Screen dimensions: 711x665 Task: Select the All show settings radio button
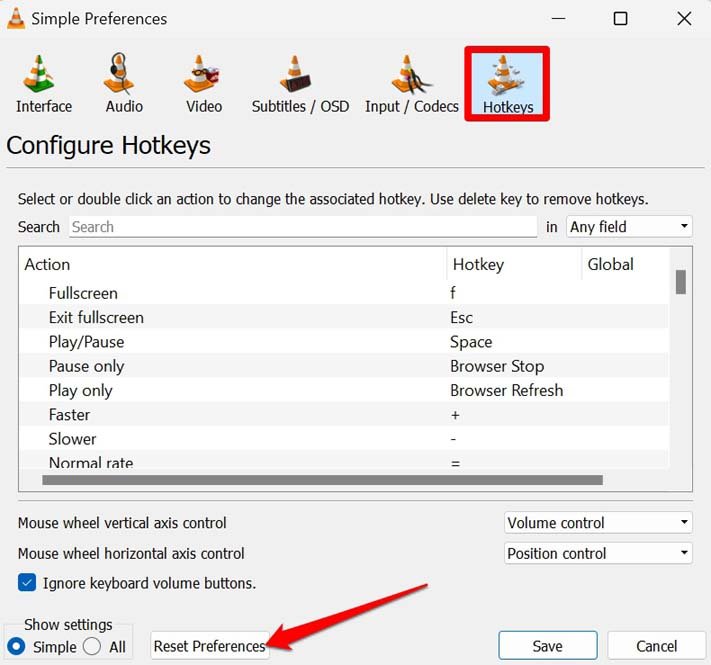pos(92,646)
